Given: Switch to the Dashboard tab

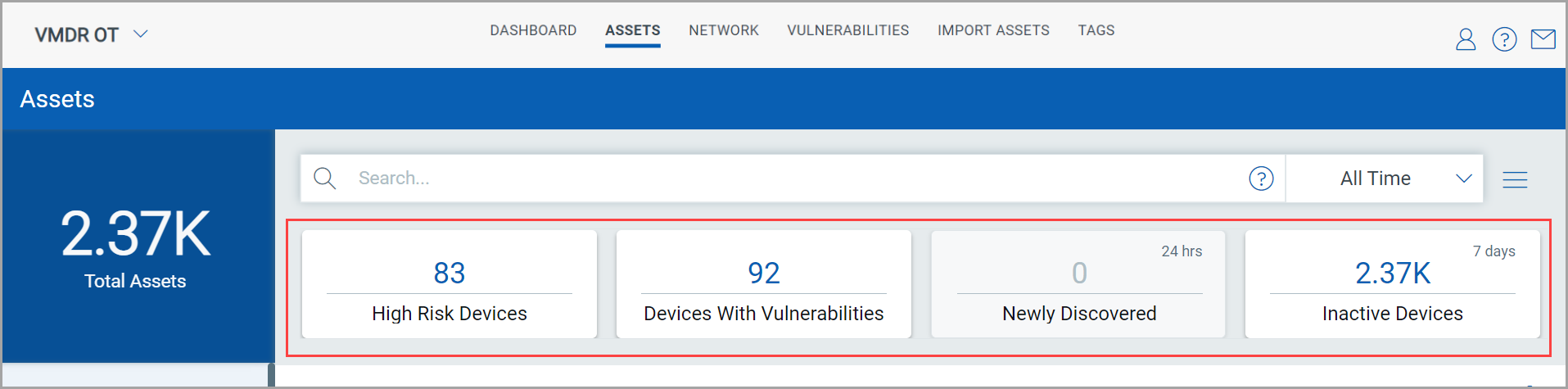Looking at the screenshot, I should (533, 30).
